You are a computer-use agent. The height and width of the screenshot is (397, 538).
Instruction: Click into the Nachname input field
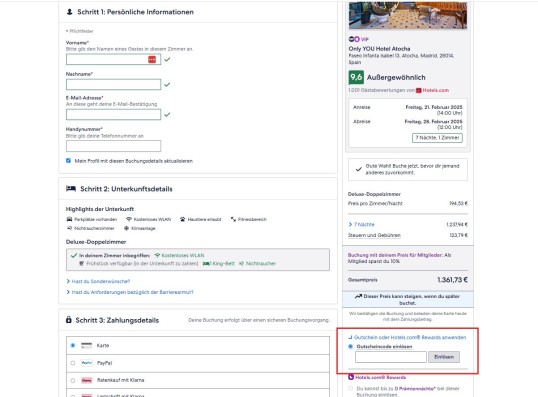(113, 84)
